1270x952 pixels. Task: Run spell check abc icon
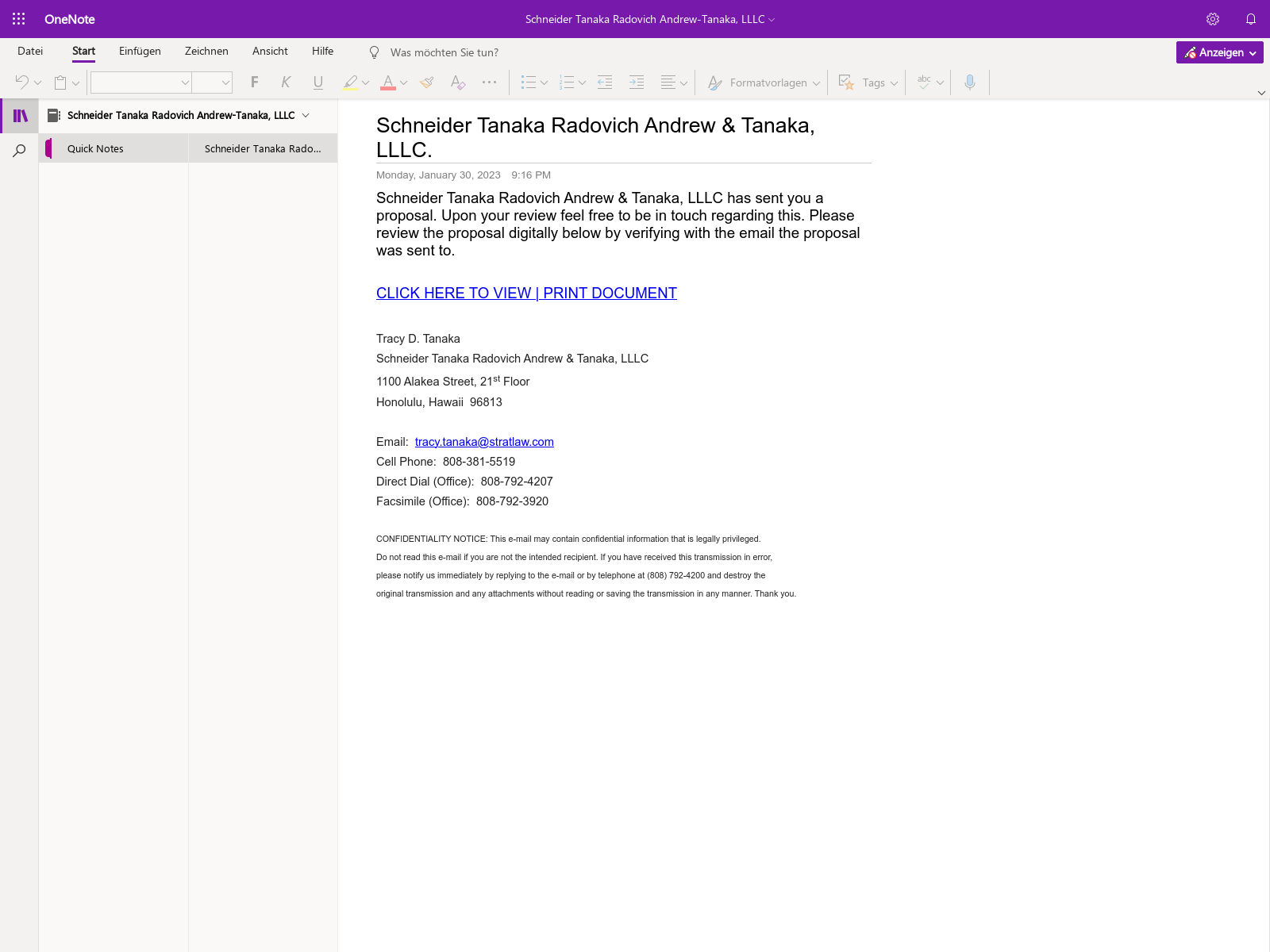[924, 82]
